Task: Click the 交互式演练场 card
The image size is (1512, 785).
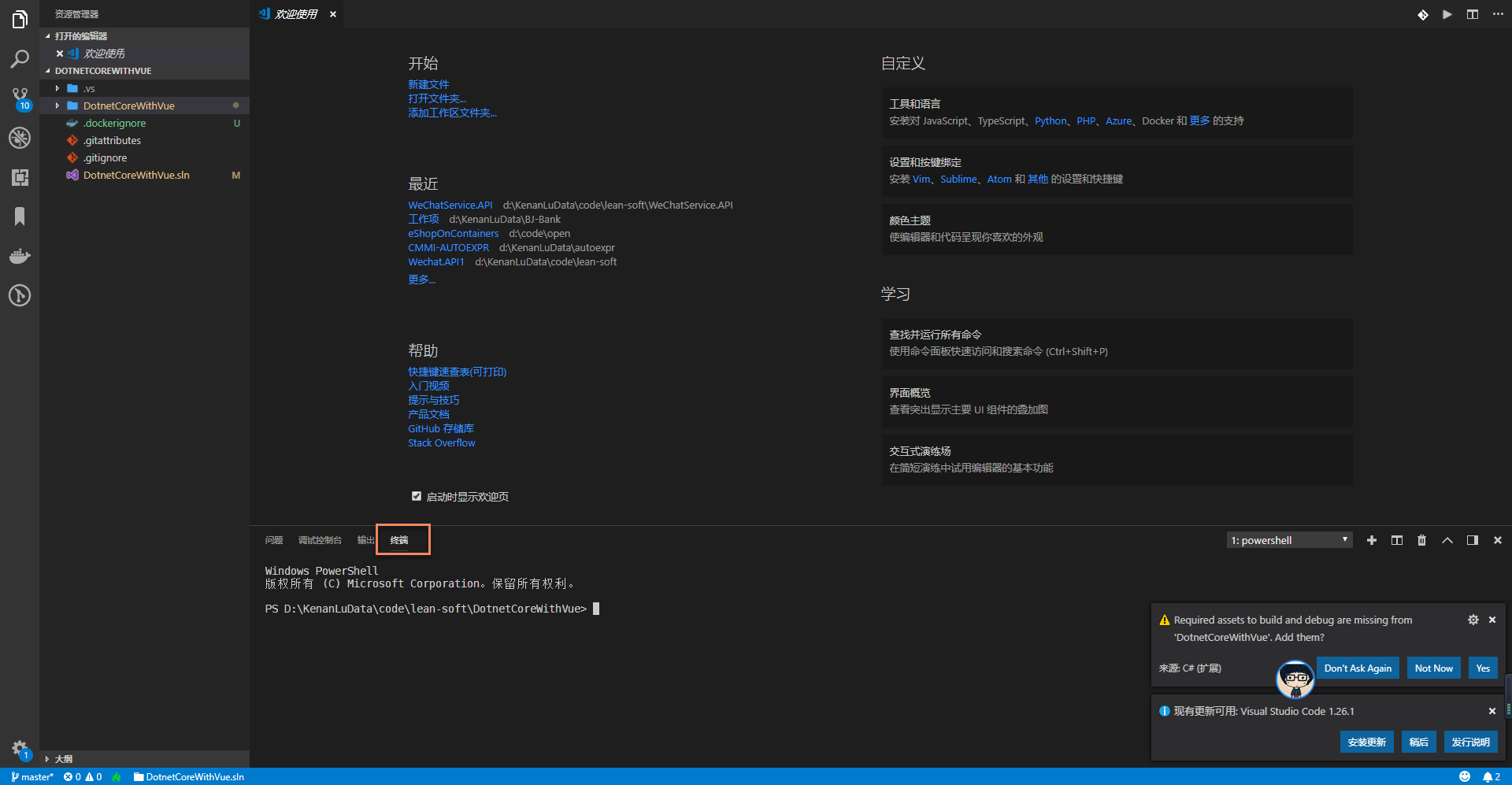Action: point(1117,460)
